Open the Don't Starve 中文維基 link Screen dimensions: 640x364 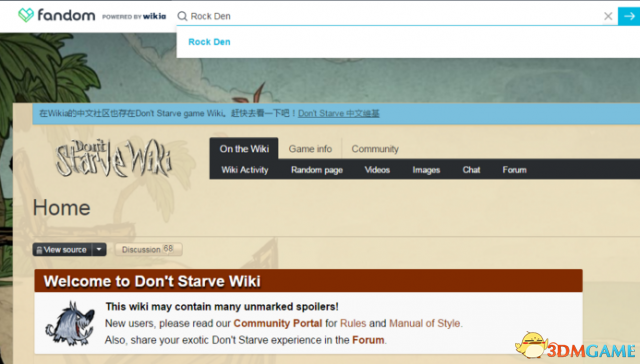click(x=338, y=113)
